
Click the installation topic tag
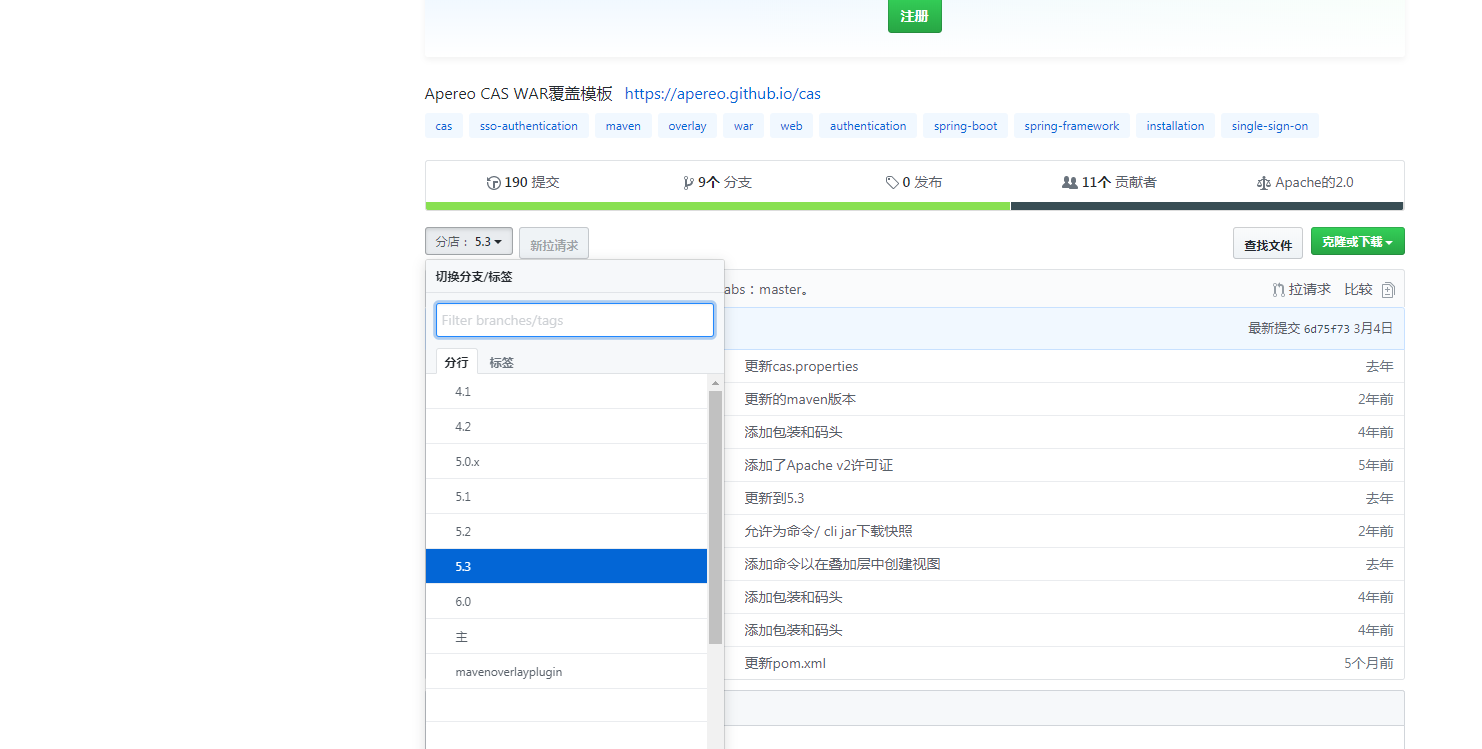tap(1175, 126)
